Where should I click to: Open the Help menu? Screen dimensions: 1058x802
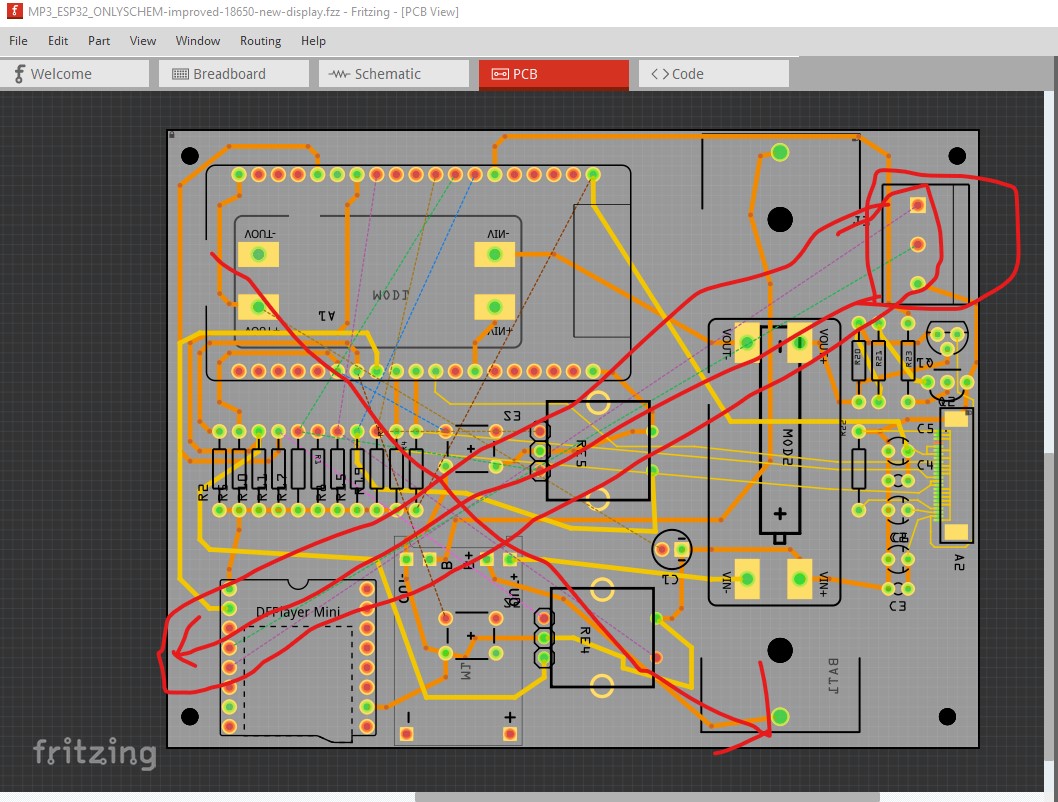click(x=313, y=41)
